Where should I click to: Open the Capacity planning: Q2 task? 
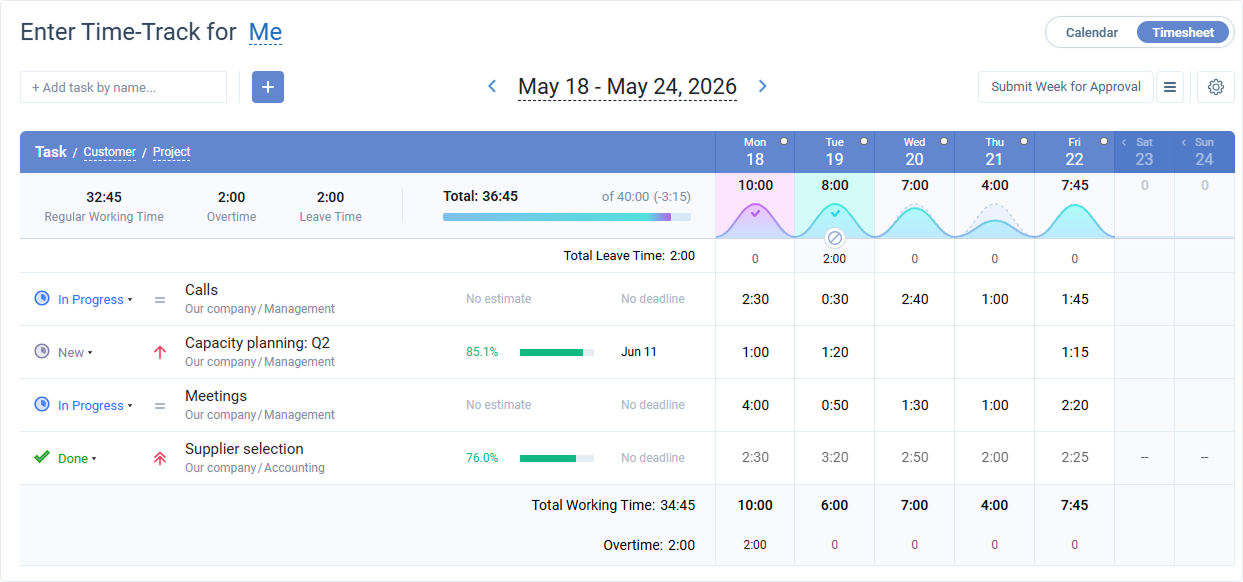(257, 343)
